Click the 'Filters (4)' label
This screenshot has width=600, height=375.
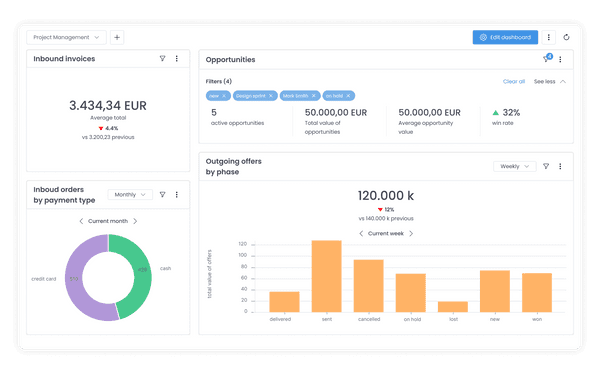point(218,82)
